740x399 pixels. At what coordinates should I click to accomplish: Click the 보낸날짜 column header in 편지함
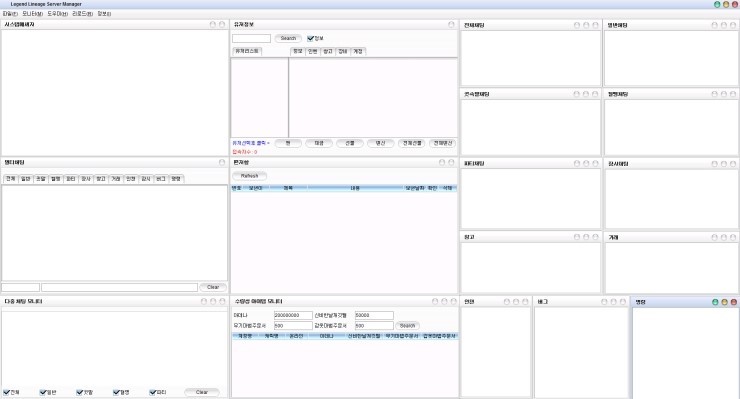pos(414,188)
